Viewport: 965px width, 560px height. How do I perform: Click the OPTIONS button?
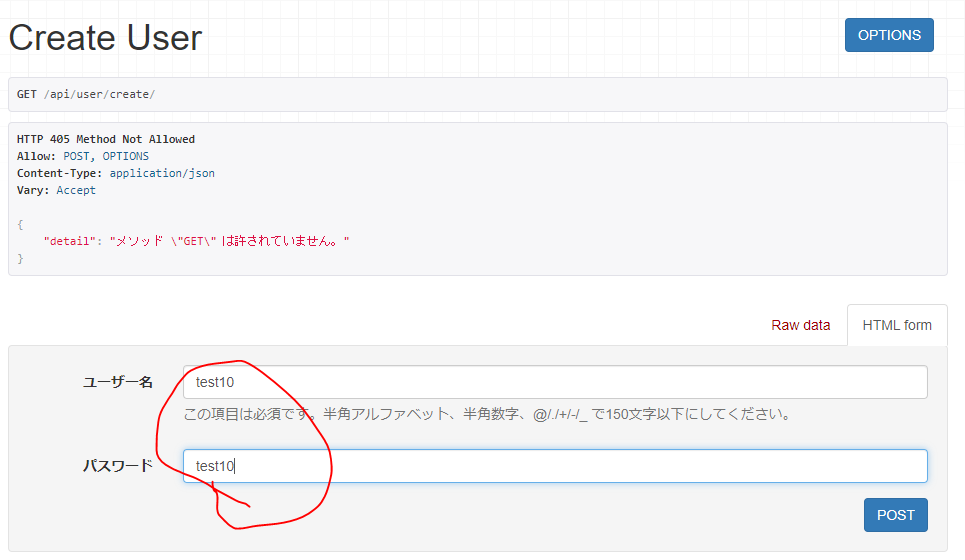click(x=889, y=35)
